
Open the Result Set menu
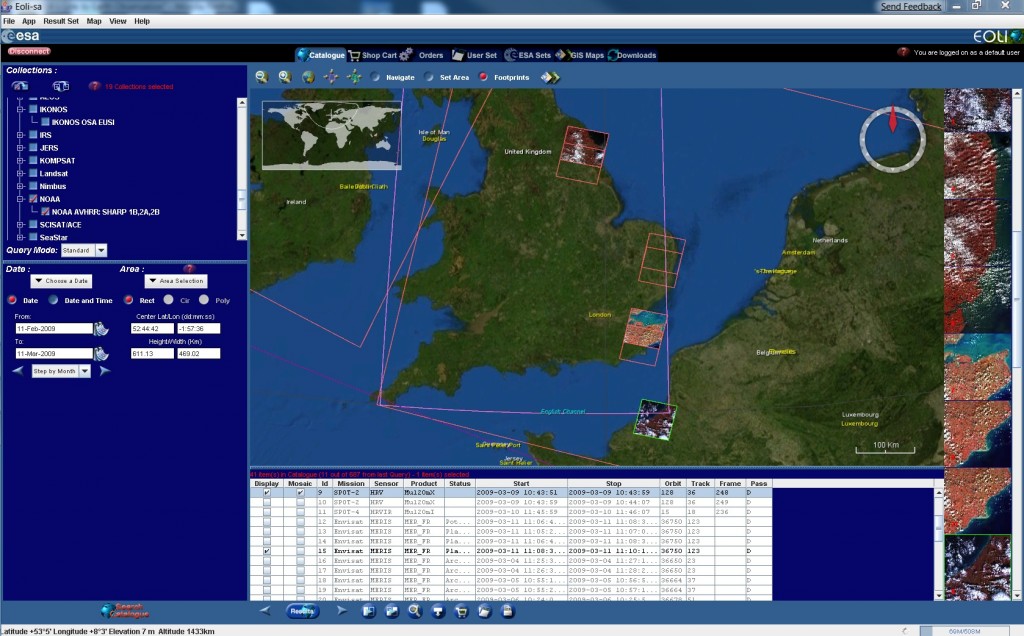tap(60, 20)
